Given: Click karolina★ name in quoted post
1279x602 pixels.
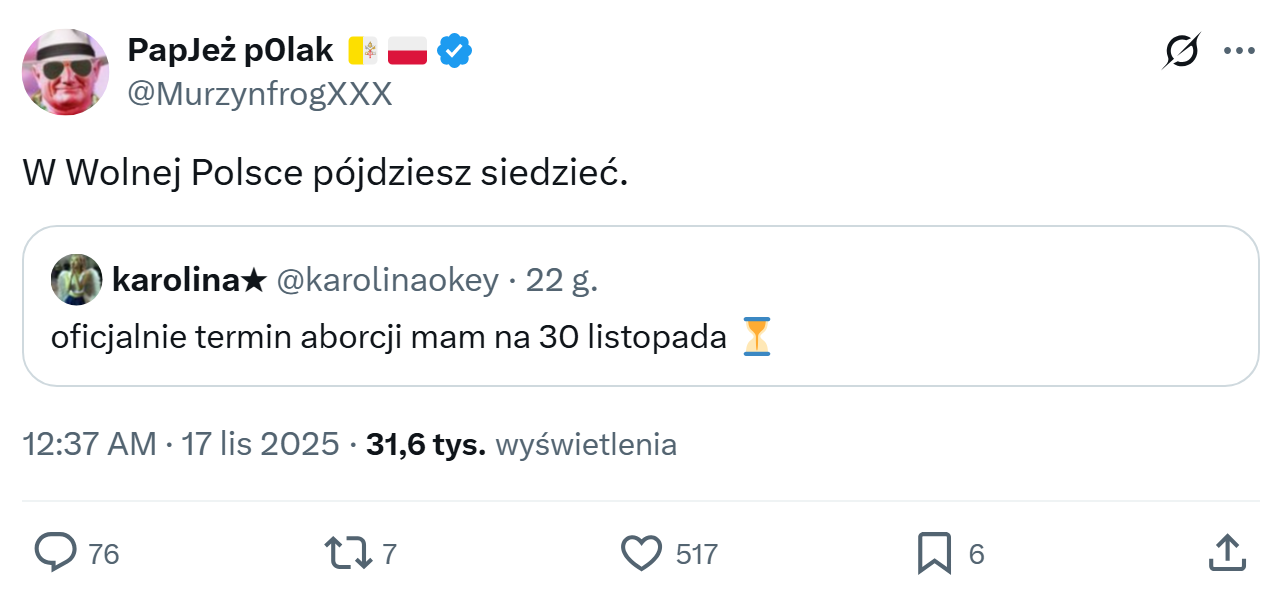Looking at the screenshot, I should tap(189, 281).
